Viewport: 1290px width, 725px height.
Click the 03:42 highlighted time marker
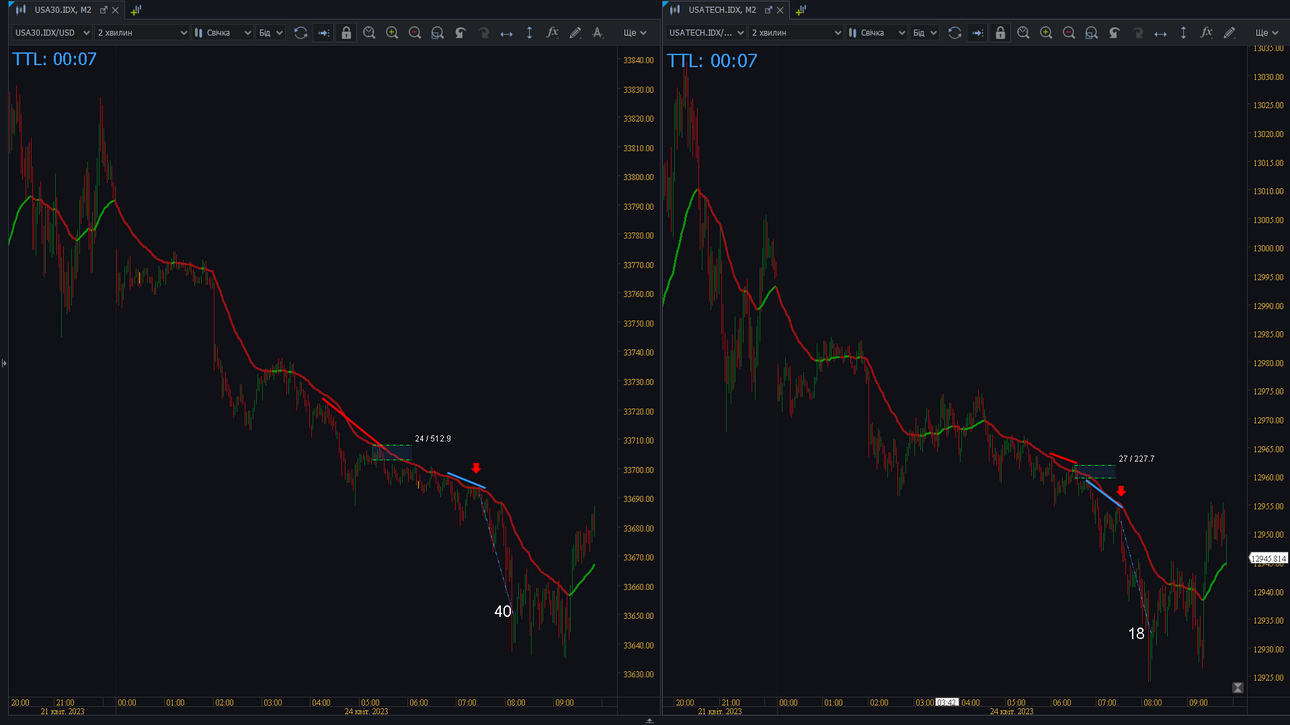946,703
